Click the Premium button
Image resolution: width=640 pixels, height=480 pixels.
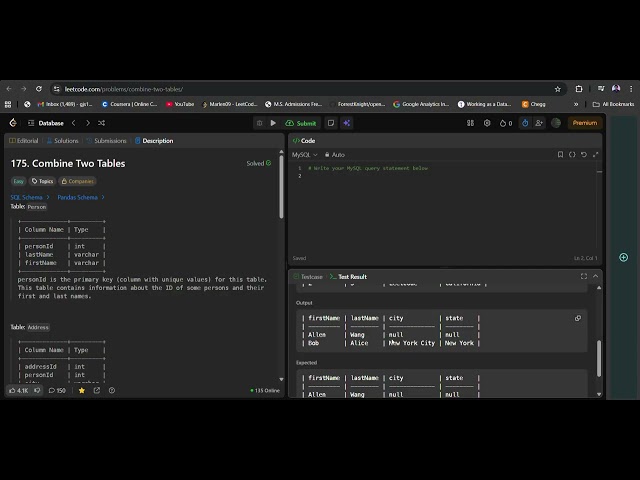coord(584,123)
